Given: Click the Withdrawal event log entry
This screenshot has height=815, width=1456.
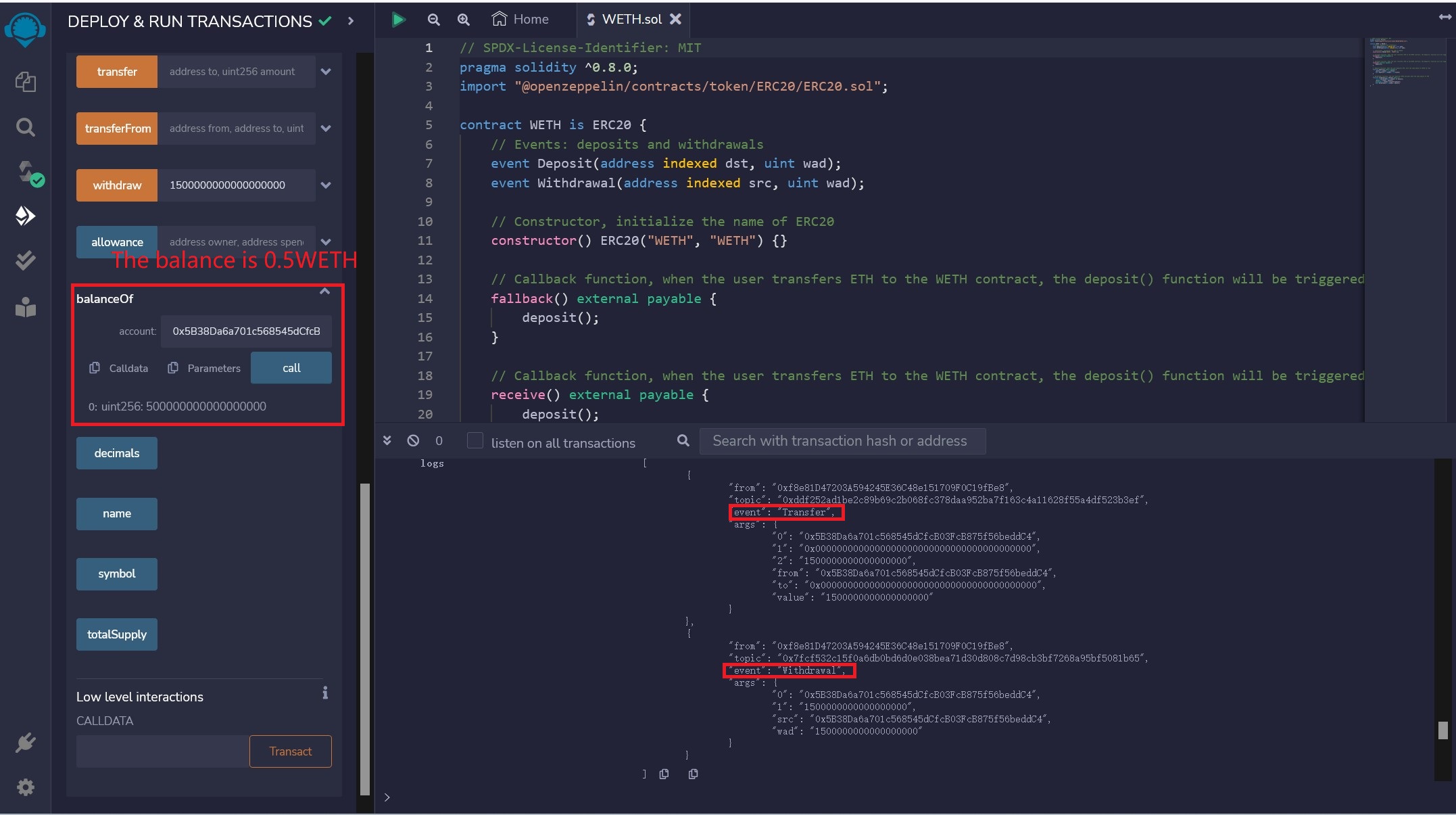Looking at the screenshot, I should click(789, 670).
